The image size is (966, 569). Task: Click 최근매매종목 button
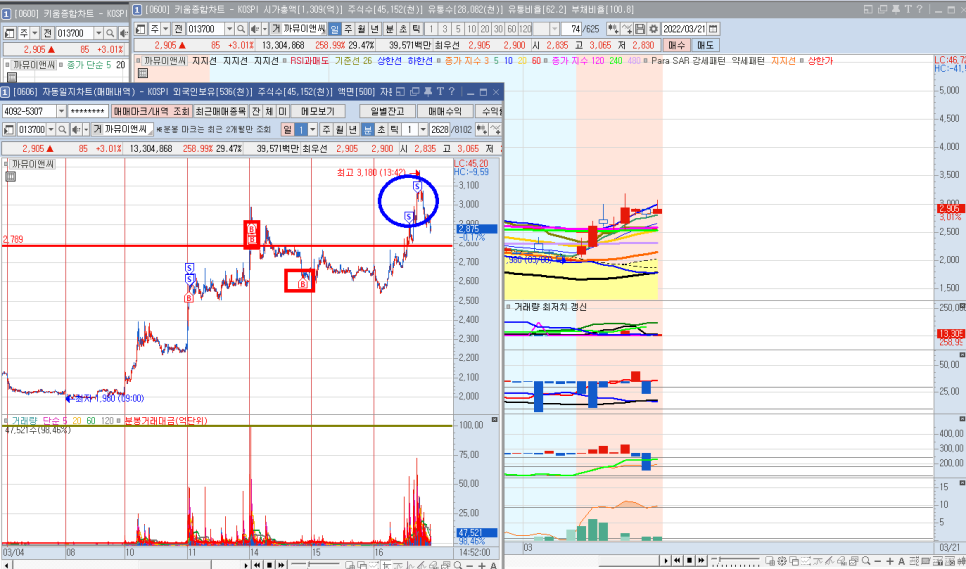click(220, 111)
